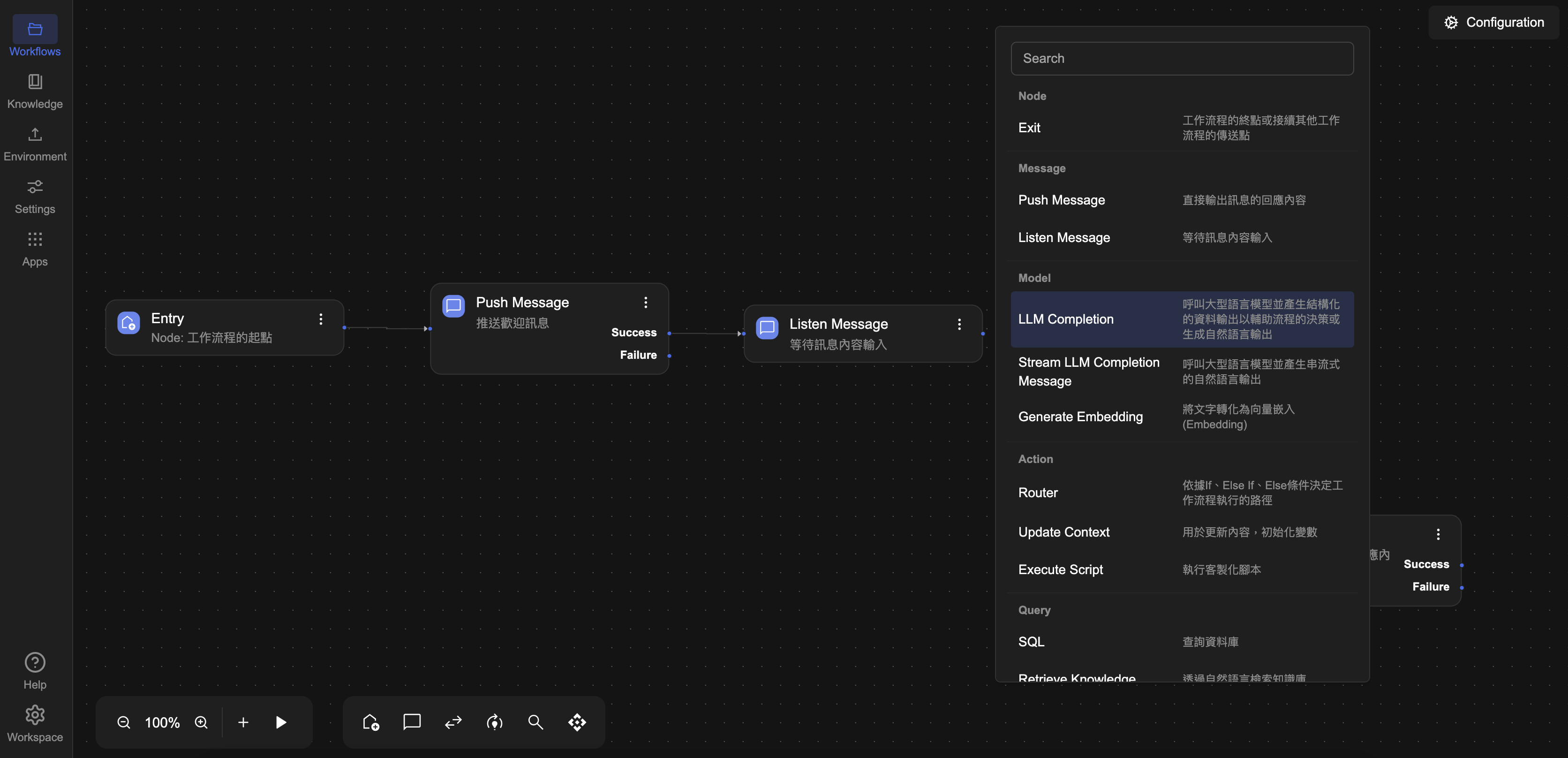
Task: Open the Entry node three-dot menu
Action: click(x=321, y=319)
